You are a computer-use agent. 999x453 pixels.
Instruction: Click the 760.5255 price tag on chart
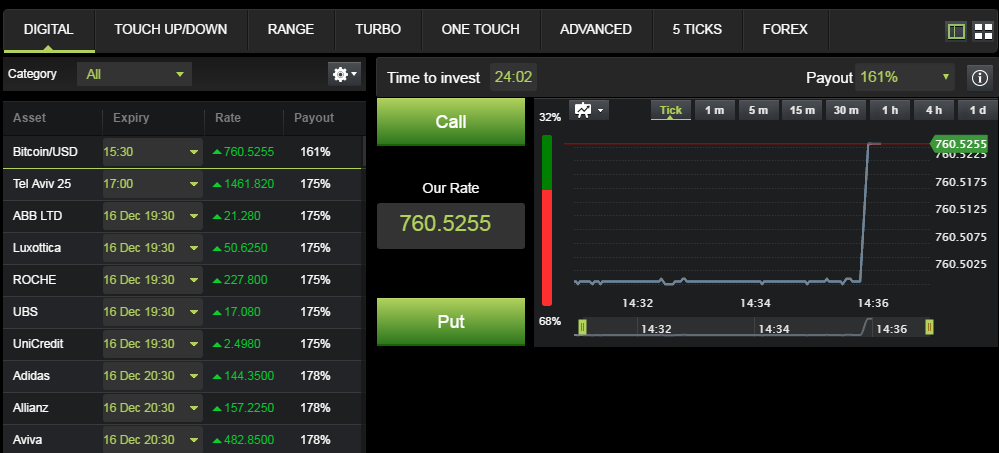(x=959, y=144)
